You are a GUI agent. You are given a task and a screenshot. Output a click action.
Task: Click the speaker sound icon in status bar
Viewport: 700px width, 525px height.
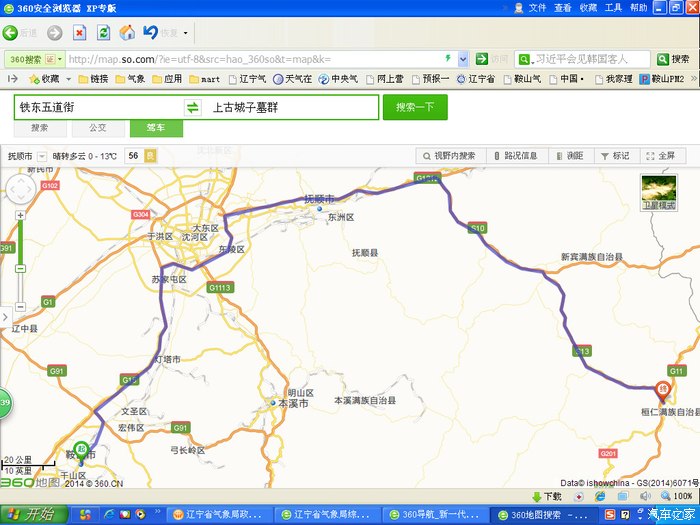645,496
